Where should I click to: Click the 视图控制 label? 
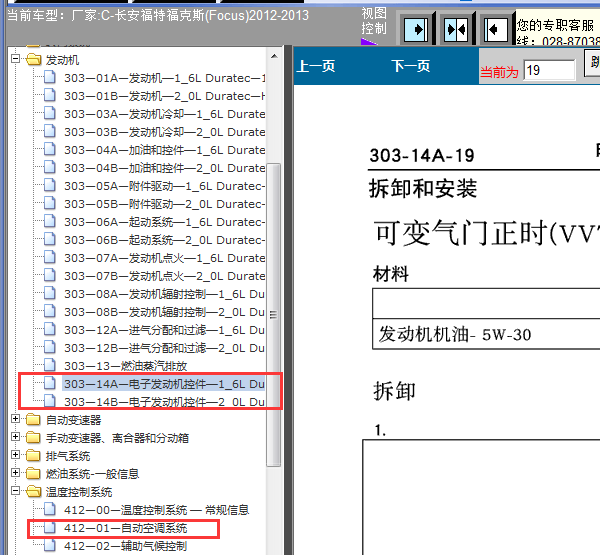pos(374,21)
